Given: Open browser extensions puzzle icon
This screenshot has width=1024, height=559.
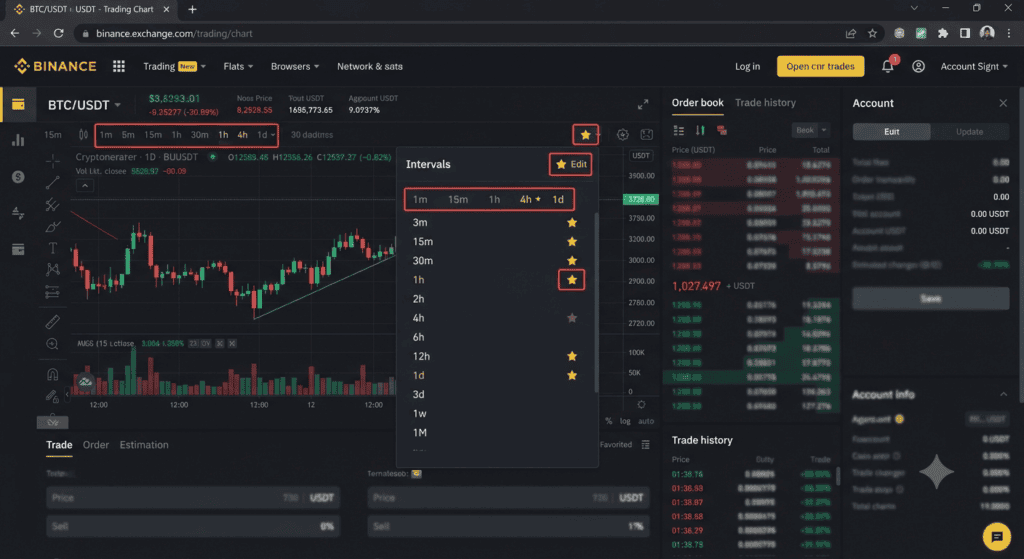Looking at the screenshot, I should pos(942,33).
